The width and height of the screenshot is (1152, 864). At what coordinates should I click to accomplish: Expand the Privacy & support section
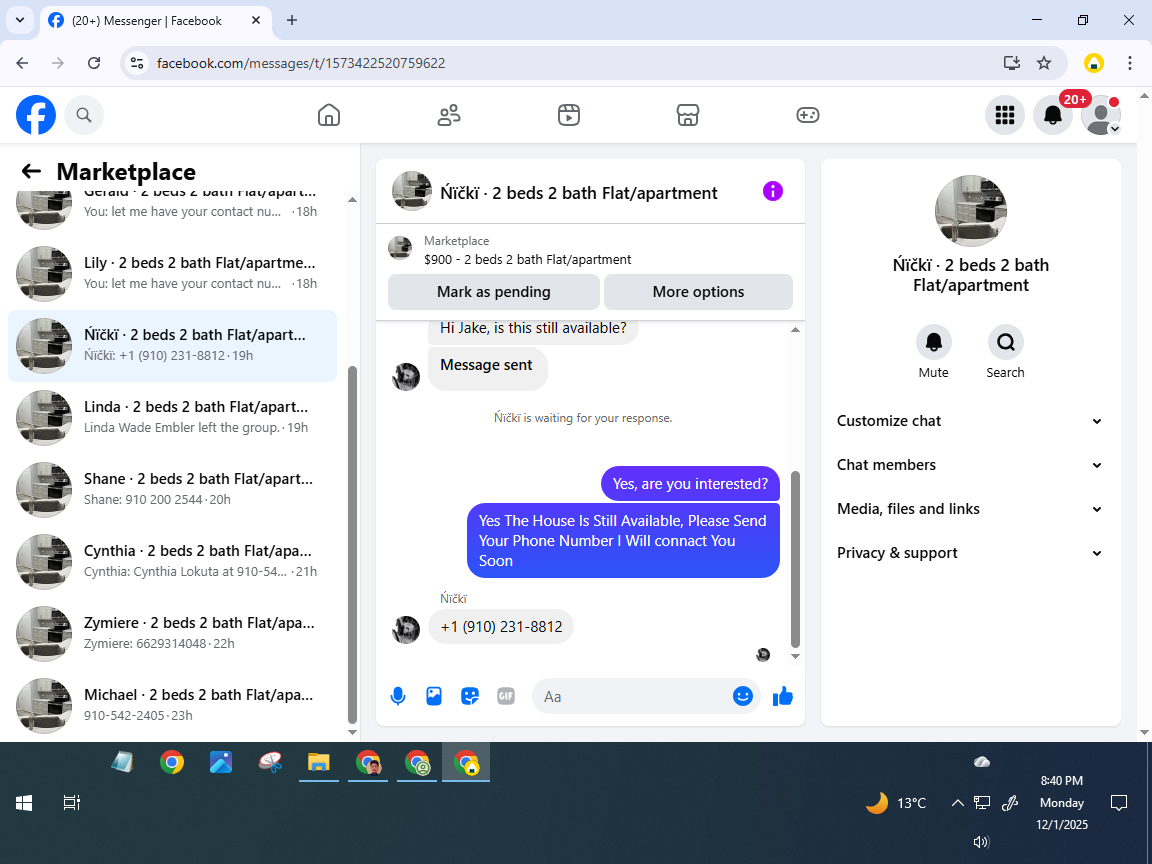coord(971,553)
